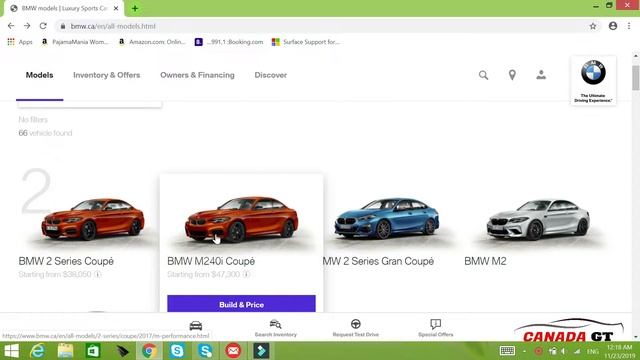The image size is (640, 360).
Task: Reload the page
Action: 43,26
